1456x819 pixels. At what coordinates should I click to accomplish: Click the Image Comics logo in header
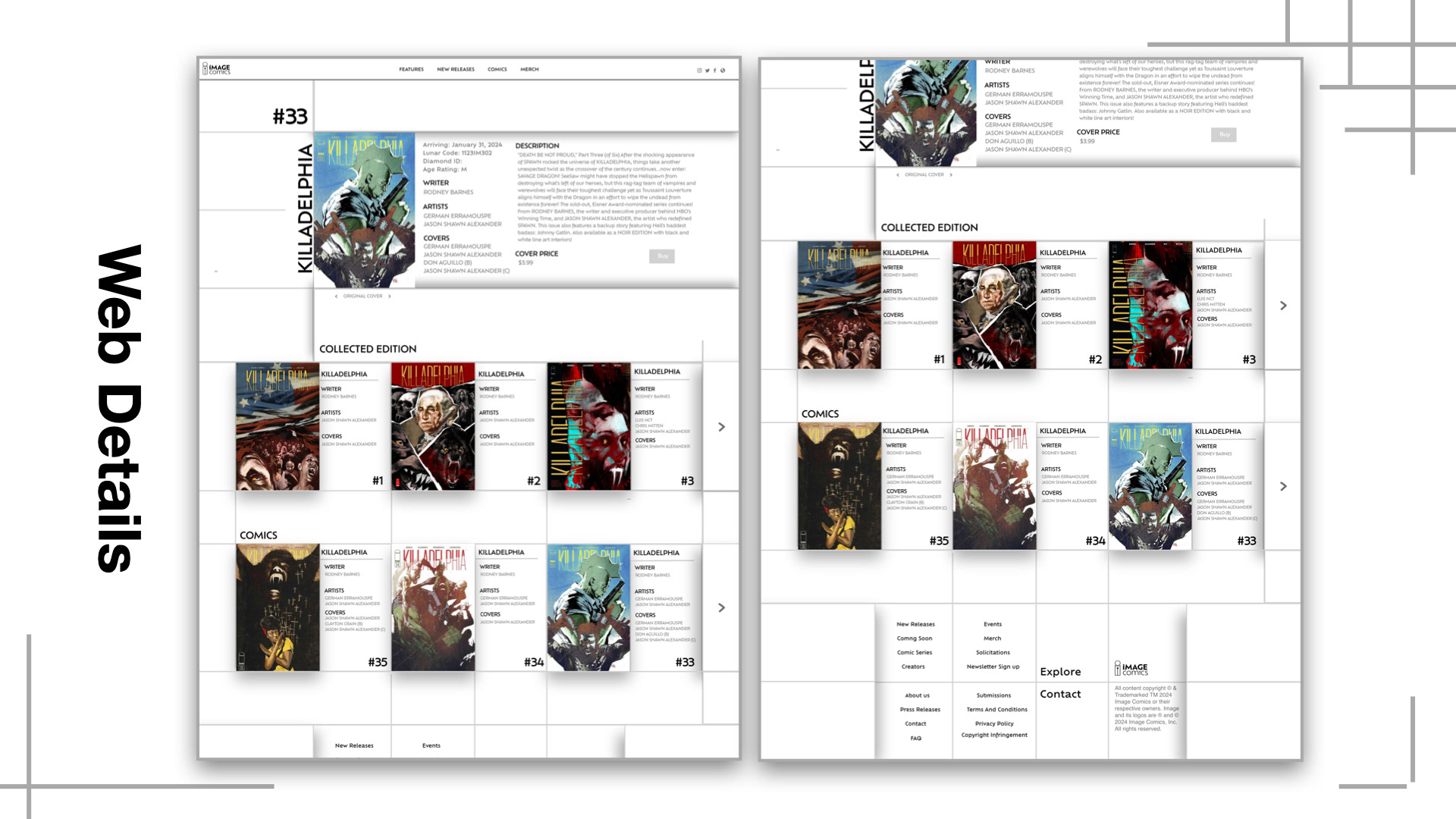click(216, 69)
